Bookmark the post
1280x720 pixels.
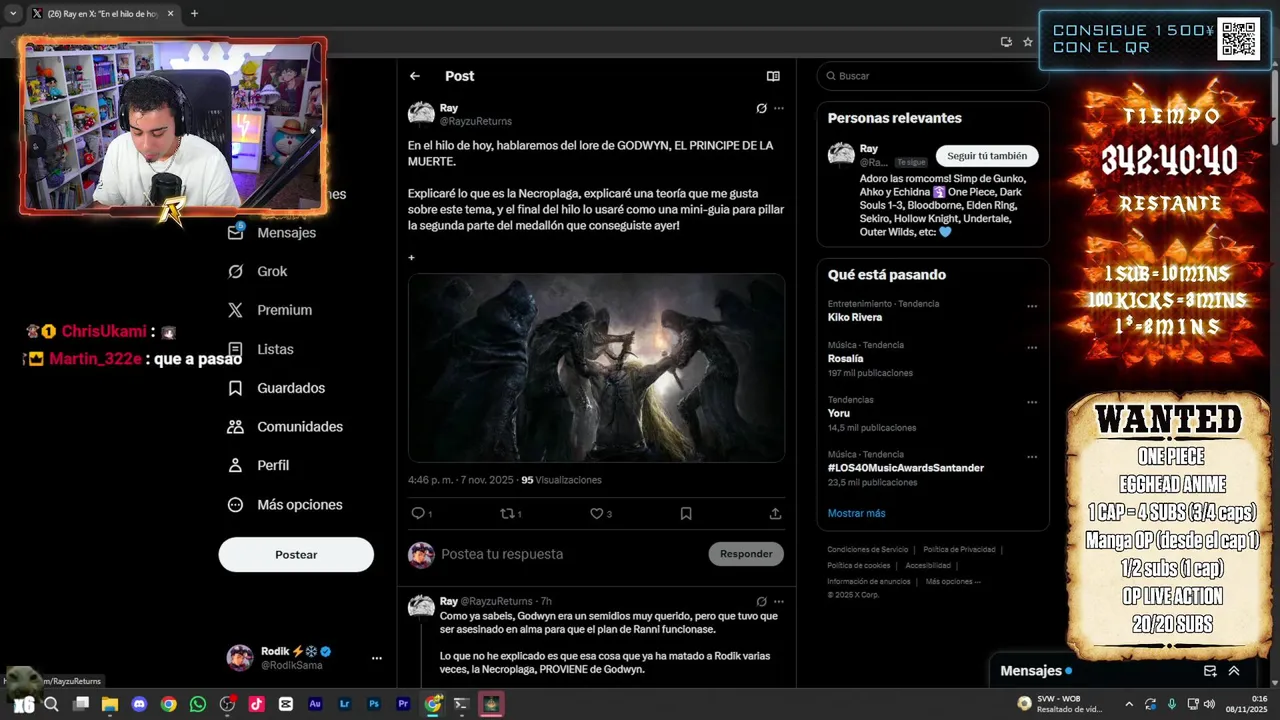click(686, 513)
